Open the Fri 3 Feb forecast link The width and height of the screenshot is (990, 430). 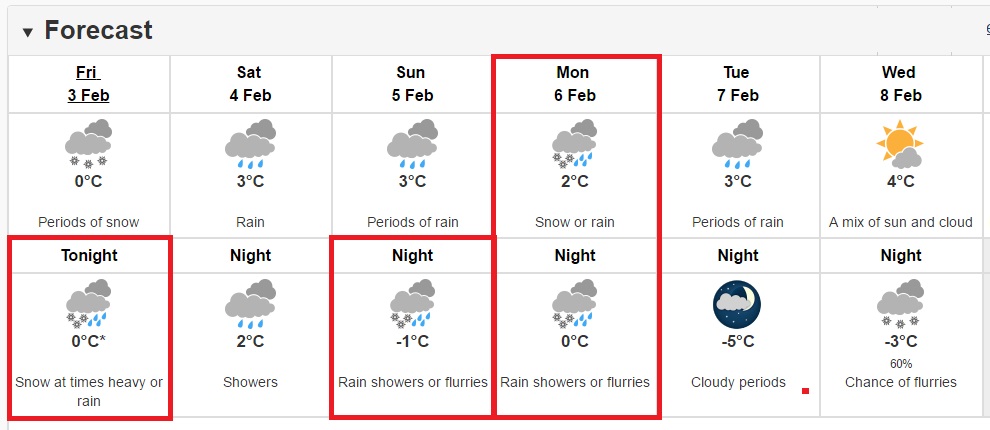click(x=88, y=84)
